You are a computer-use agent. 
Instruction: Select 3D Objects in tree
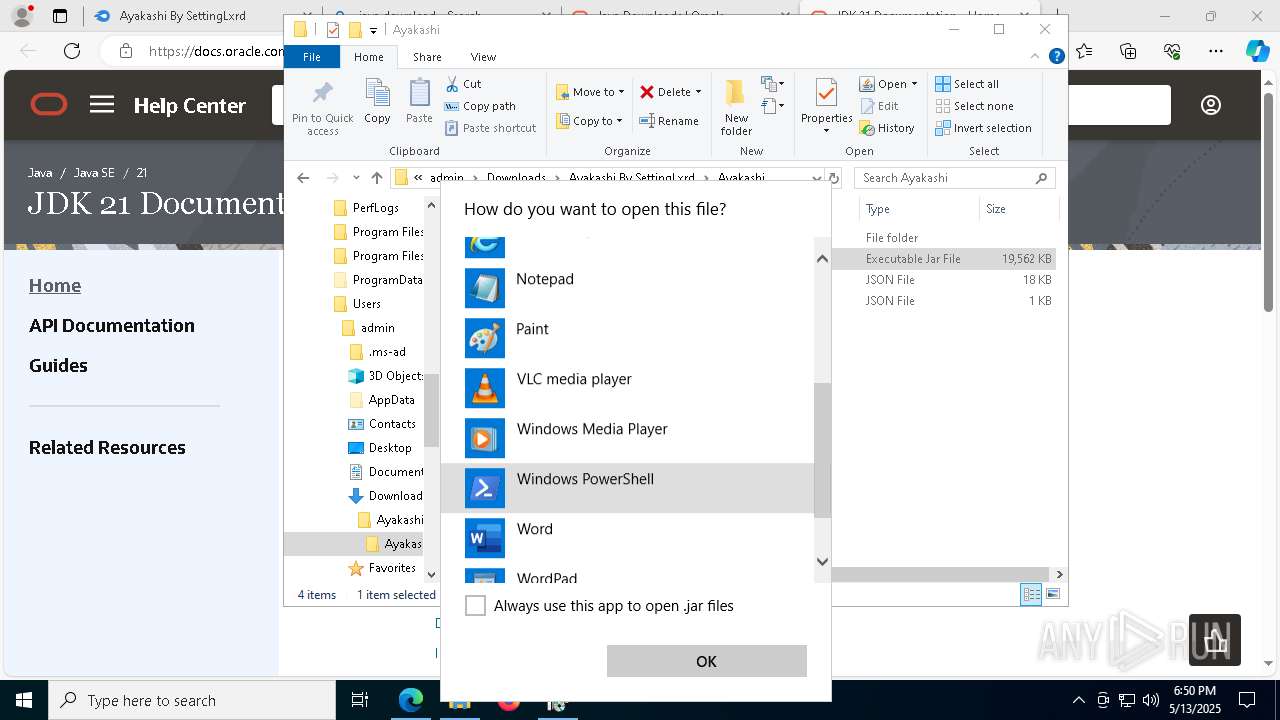(385, 376)
